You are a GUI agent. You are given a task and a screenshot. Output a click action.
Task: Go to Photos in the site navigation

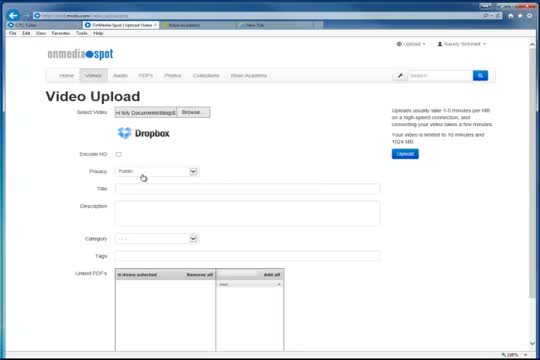(x=173, y=75)
